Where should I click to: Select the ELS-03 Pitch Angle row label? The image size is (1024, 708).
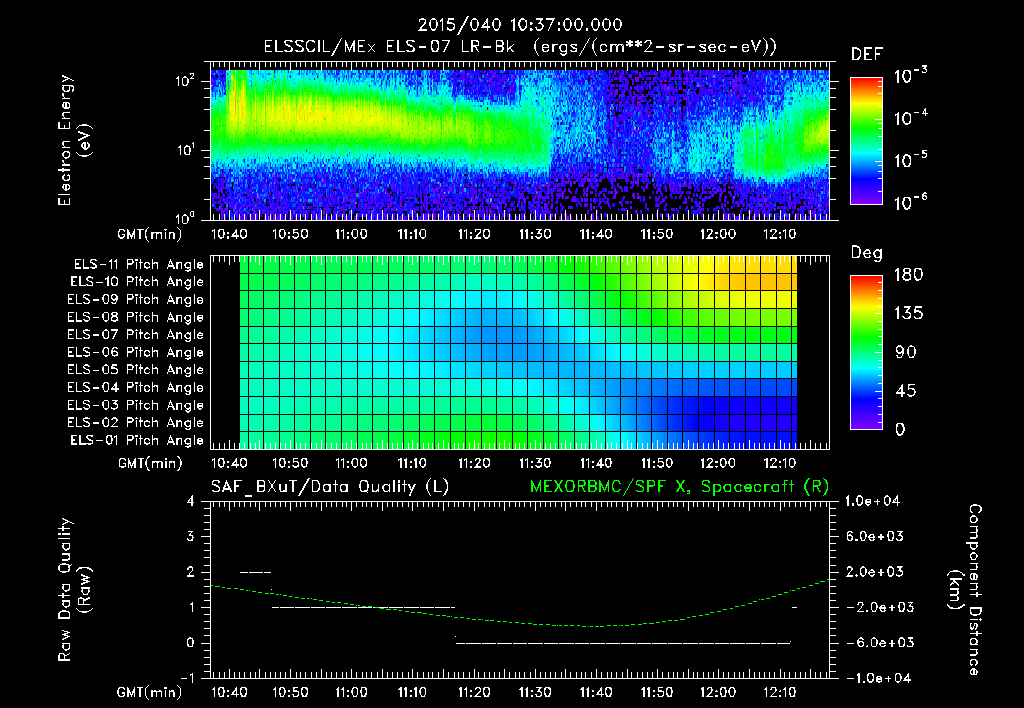point(136,405)
